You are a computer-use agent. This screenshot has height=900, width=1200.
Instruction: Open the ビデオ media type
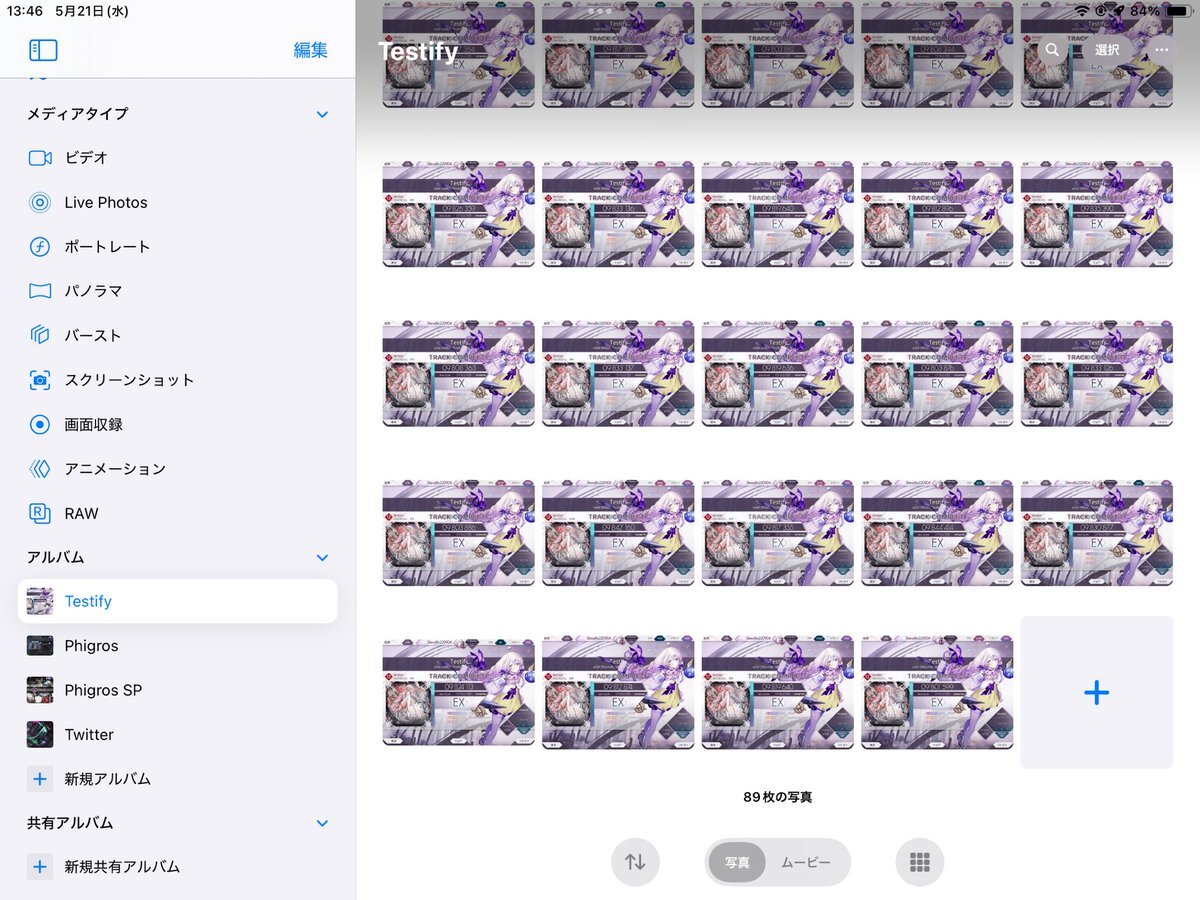click(x=178, y=158)
